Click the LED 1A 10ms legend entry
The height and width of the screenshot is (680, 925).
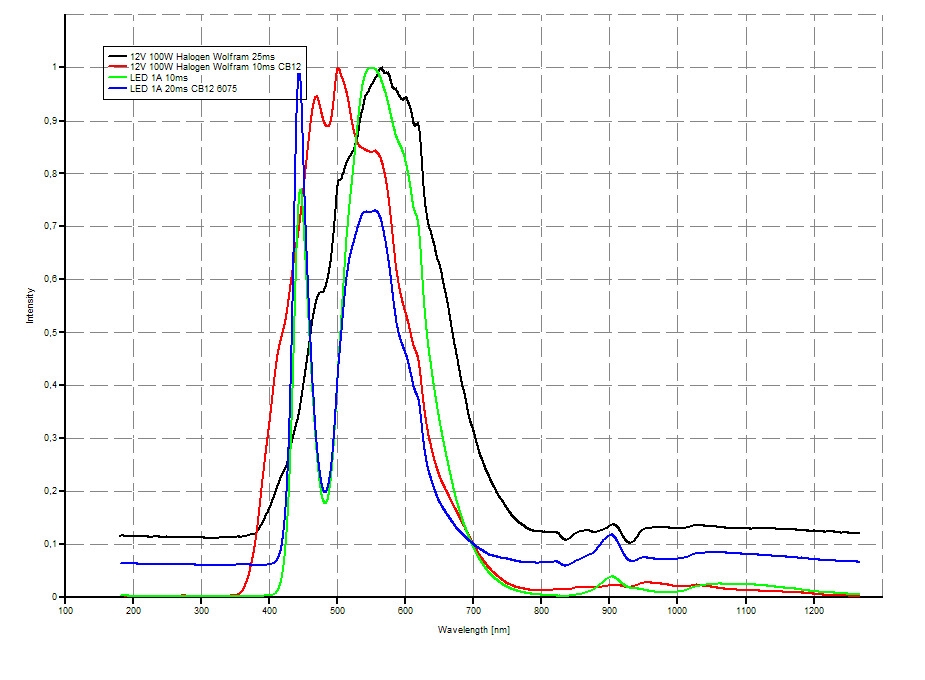point(159,78)
